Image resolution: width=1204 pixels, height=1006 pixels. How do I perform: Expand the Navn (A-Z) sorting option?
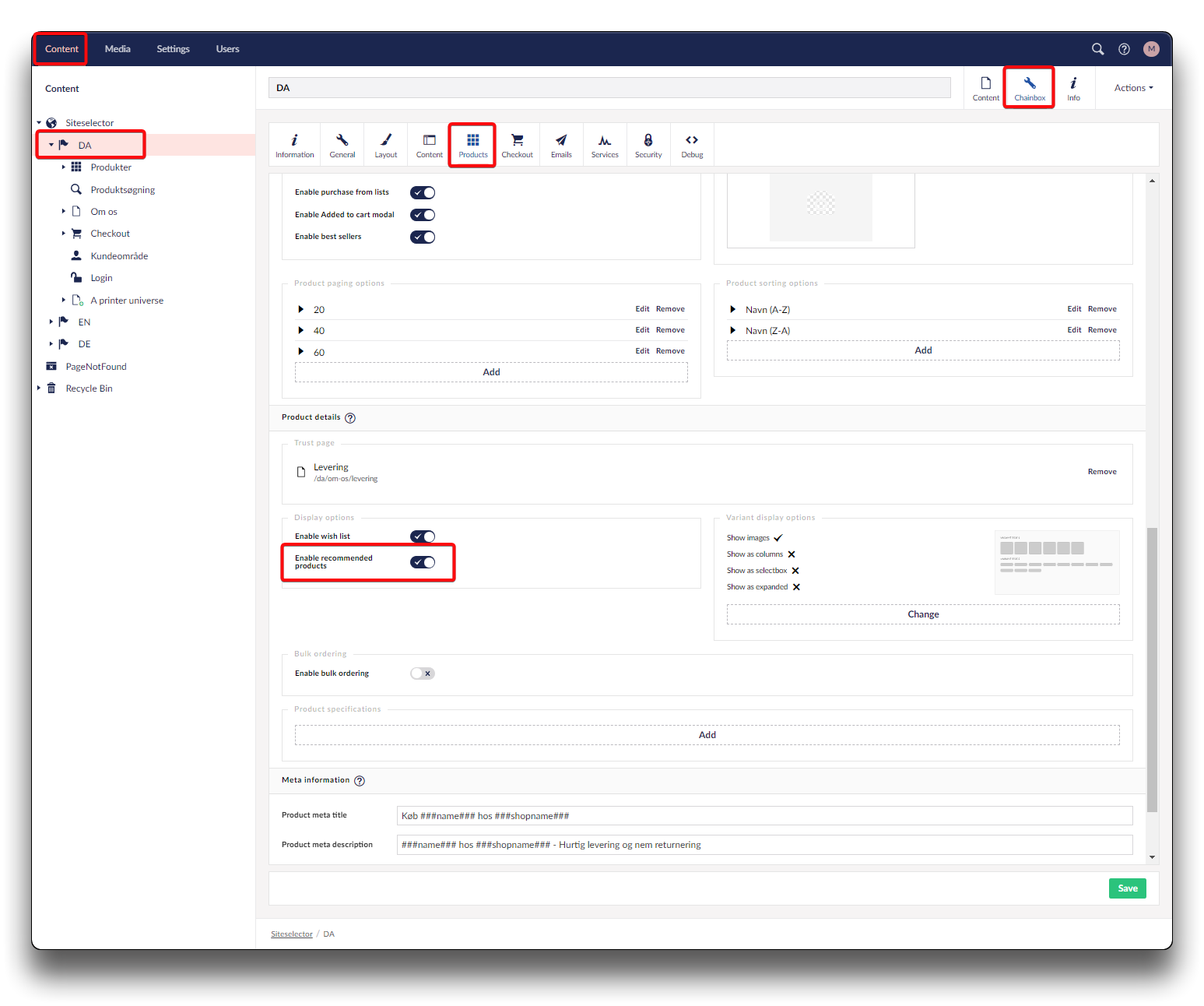pos(732,310)
